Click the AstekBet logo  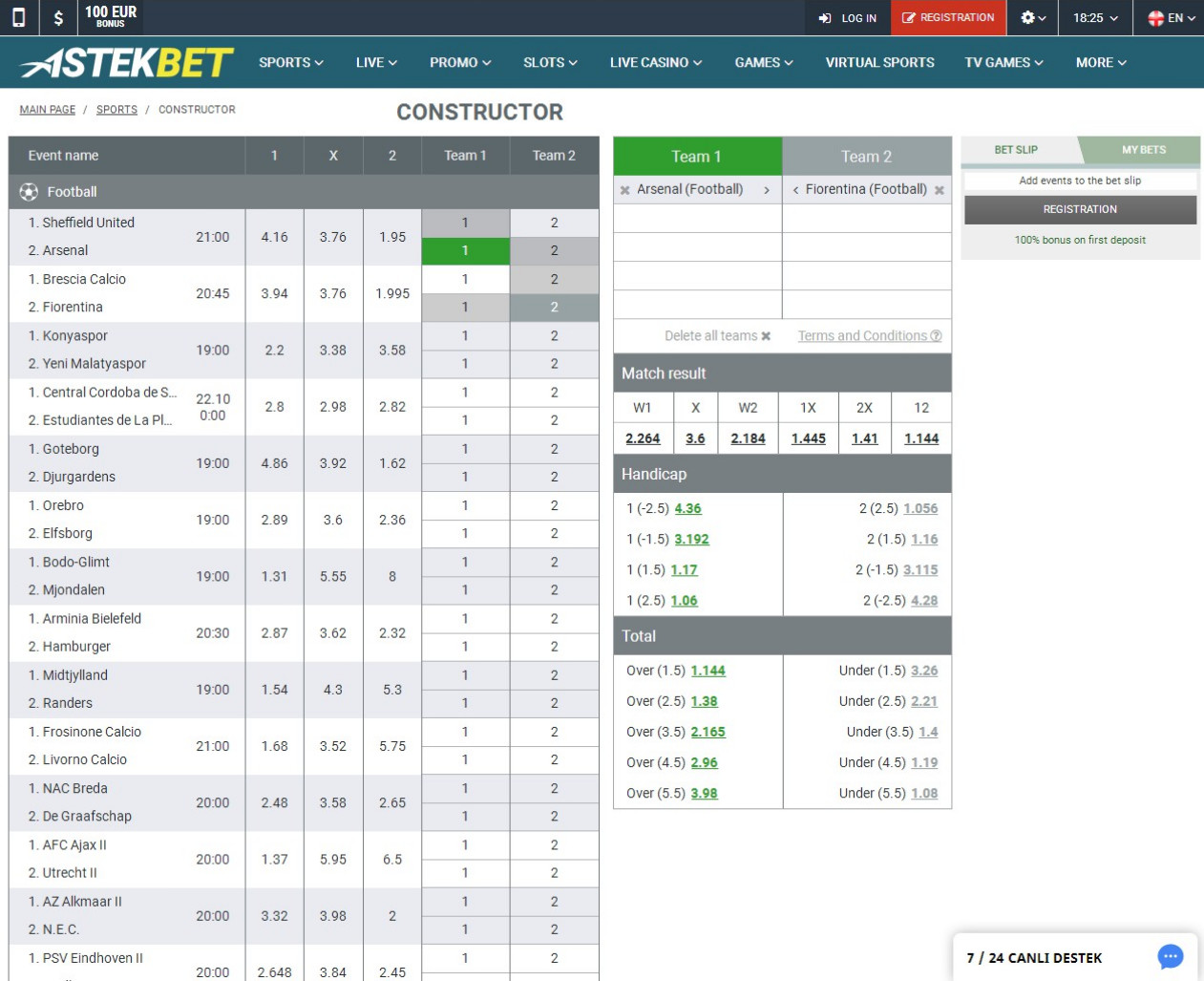tap(127, 63)
